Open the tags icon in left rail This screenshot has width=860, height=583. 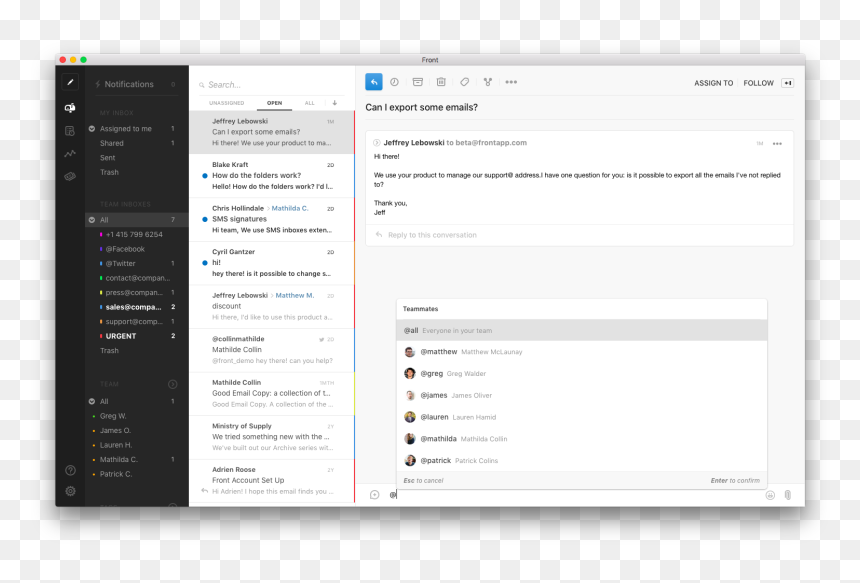click(x=70, y=176)
